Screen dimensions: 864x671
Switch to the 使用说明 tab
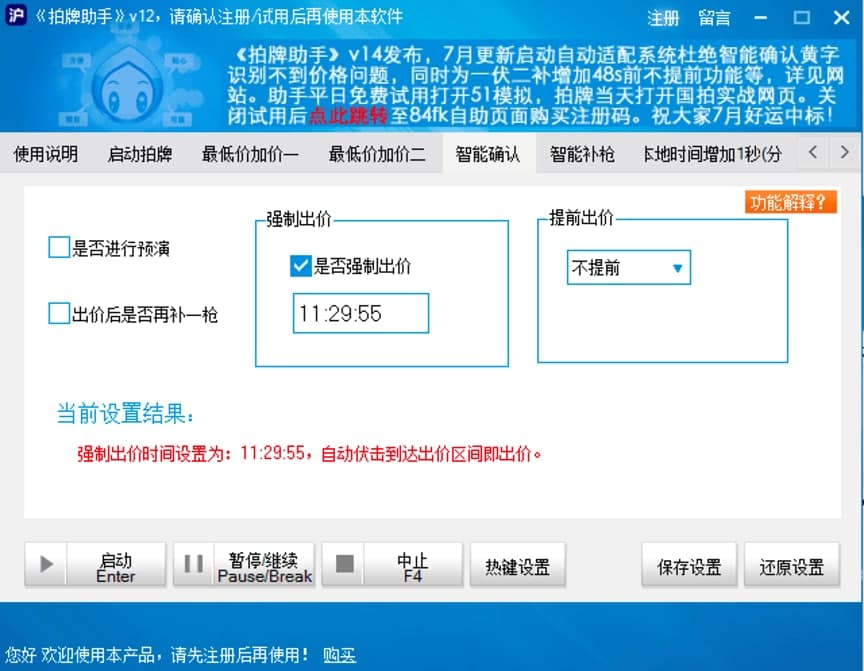[44, 153]
